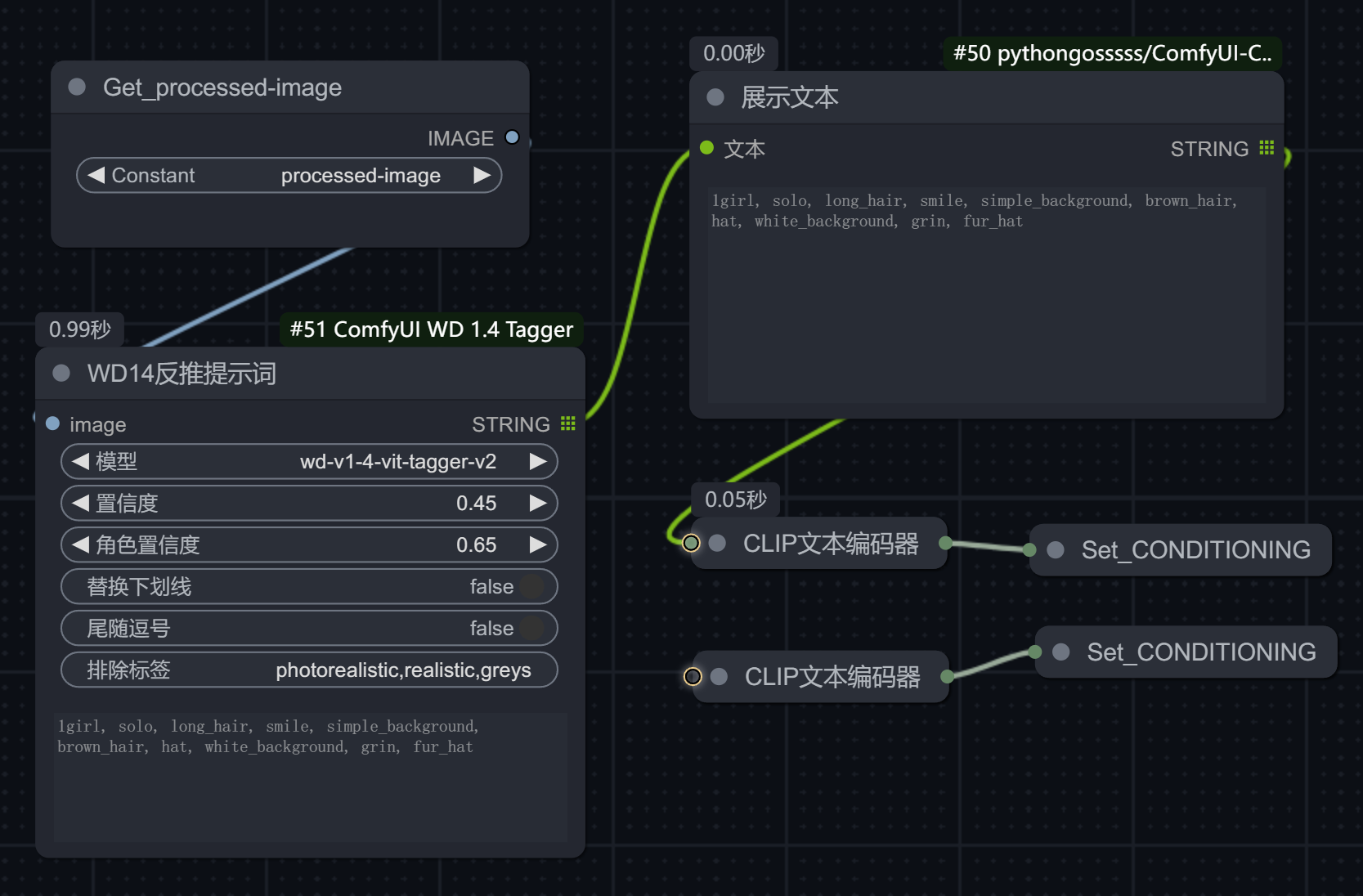Decrease 角色置信度 with left arrow
The height and width of the screenshot is (896, 1363).
click(x=80, y=544)
